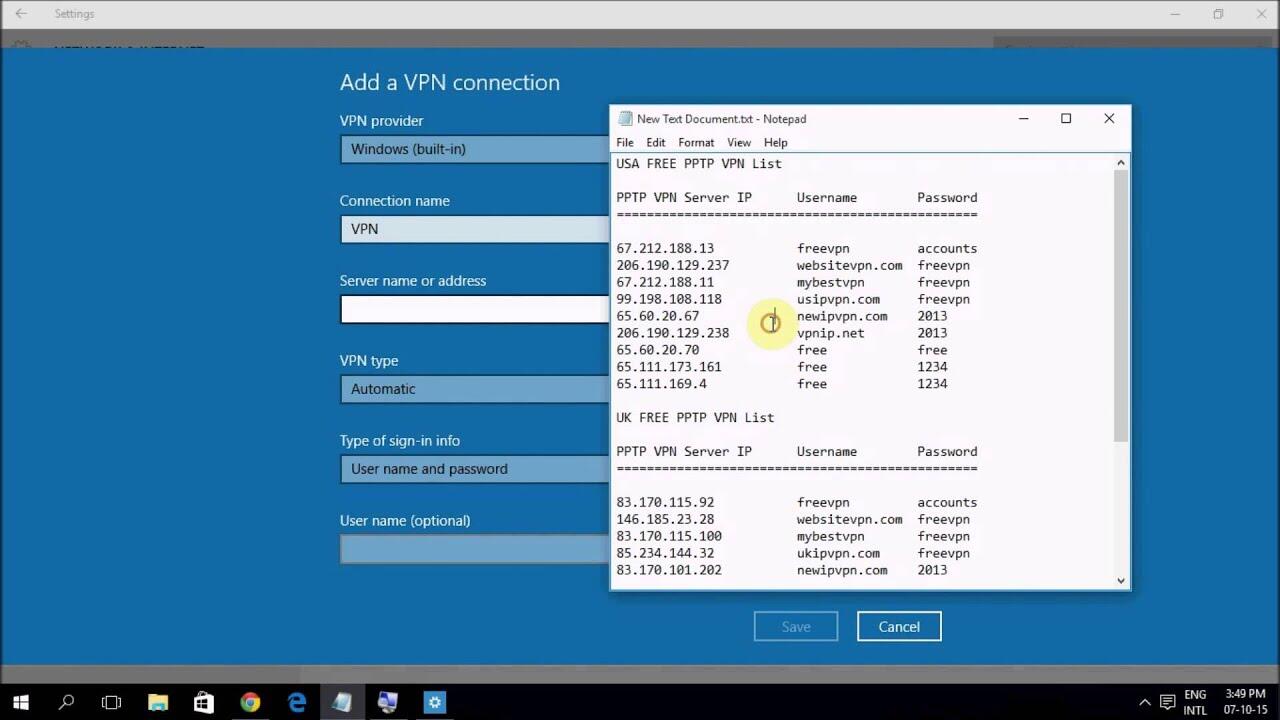Open the VPN type dropdown

[x=475, y=389]
